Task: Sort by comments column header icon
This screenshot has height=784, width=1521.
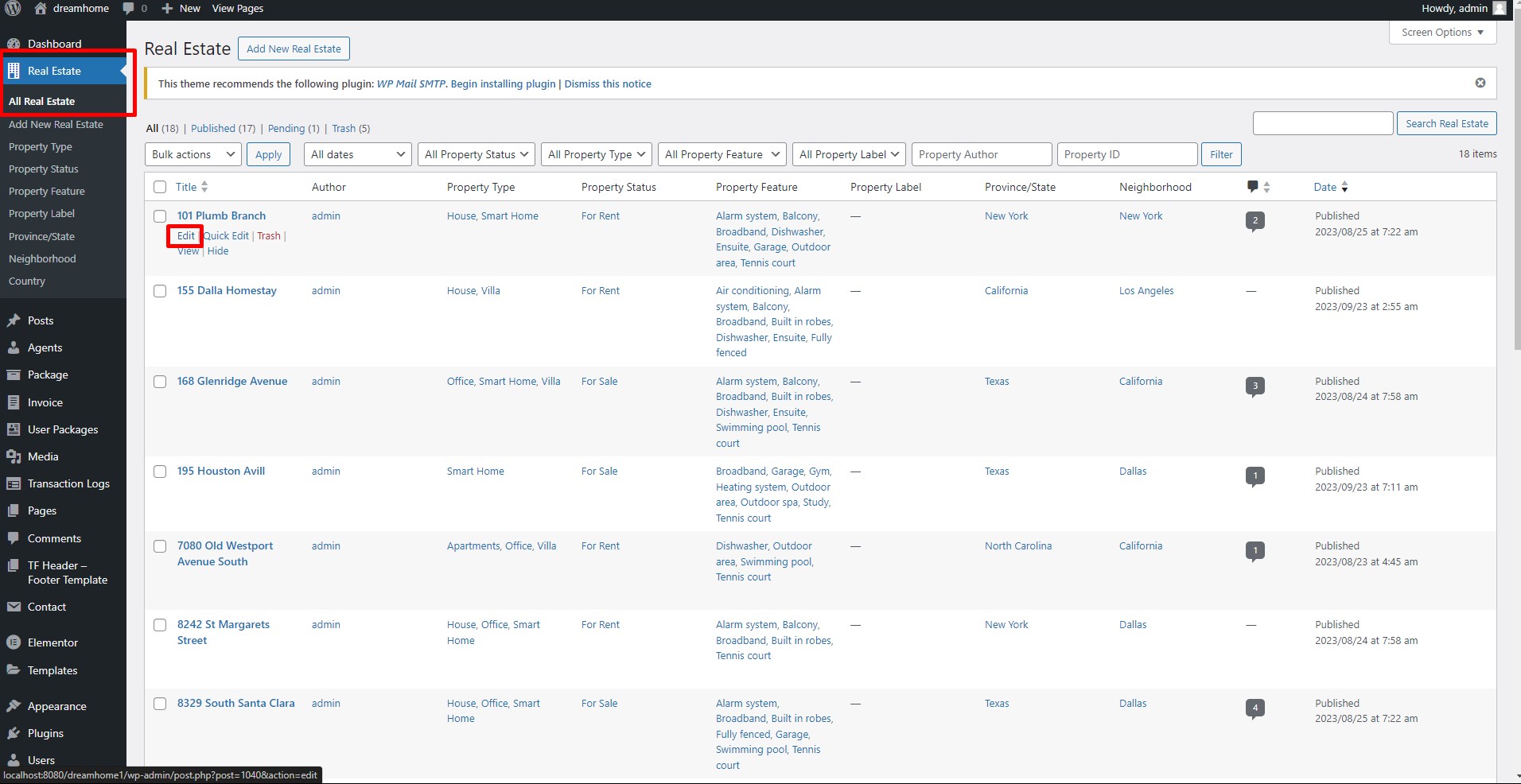Action: tap(1258, 187)
